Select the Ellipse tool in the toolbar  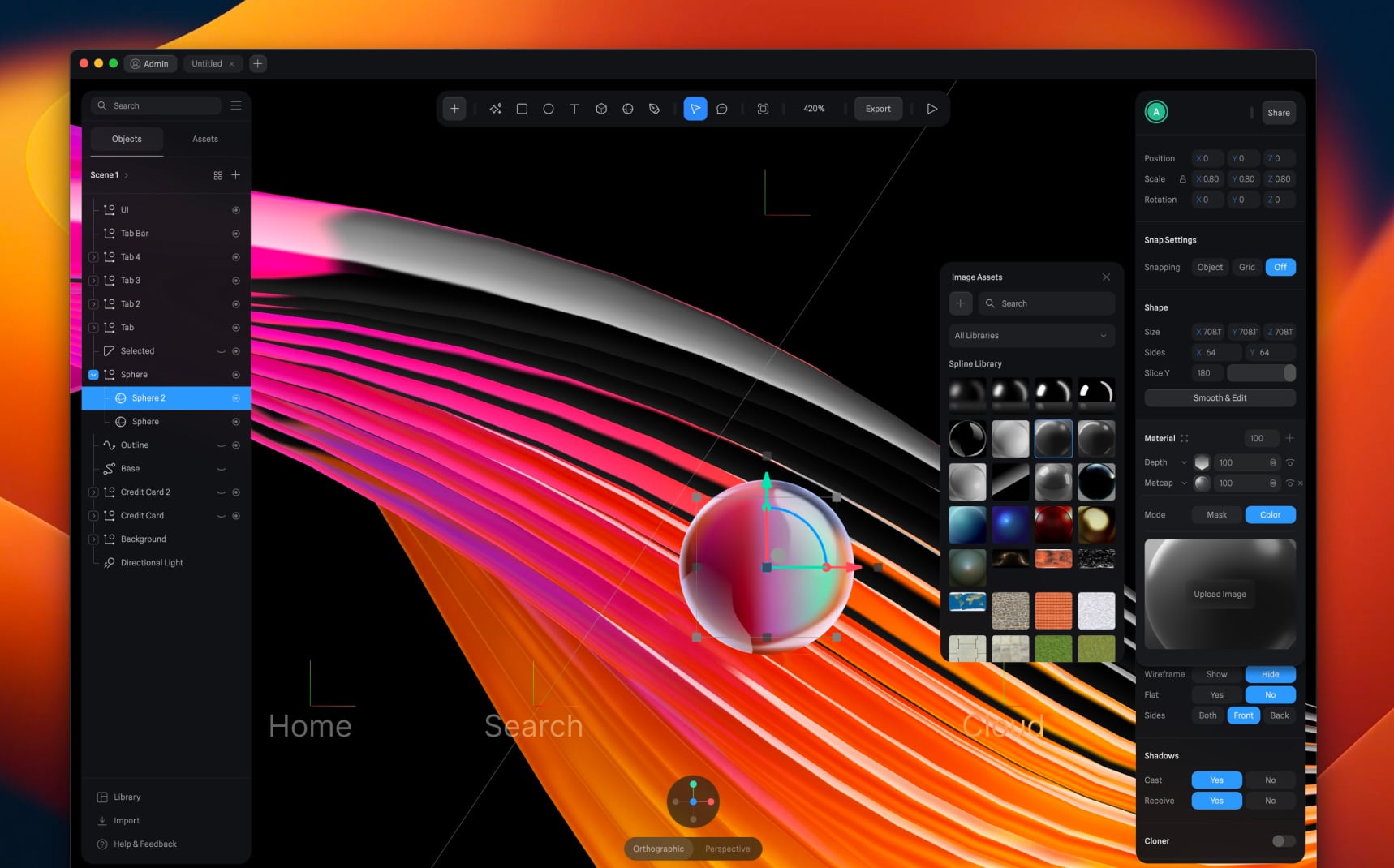coord(548,108)
